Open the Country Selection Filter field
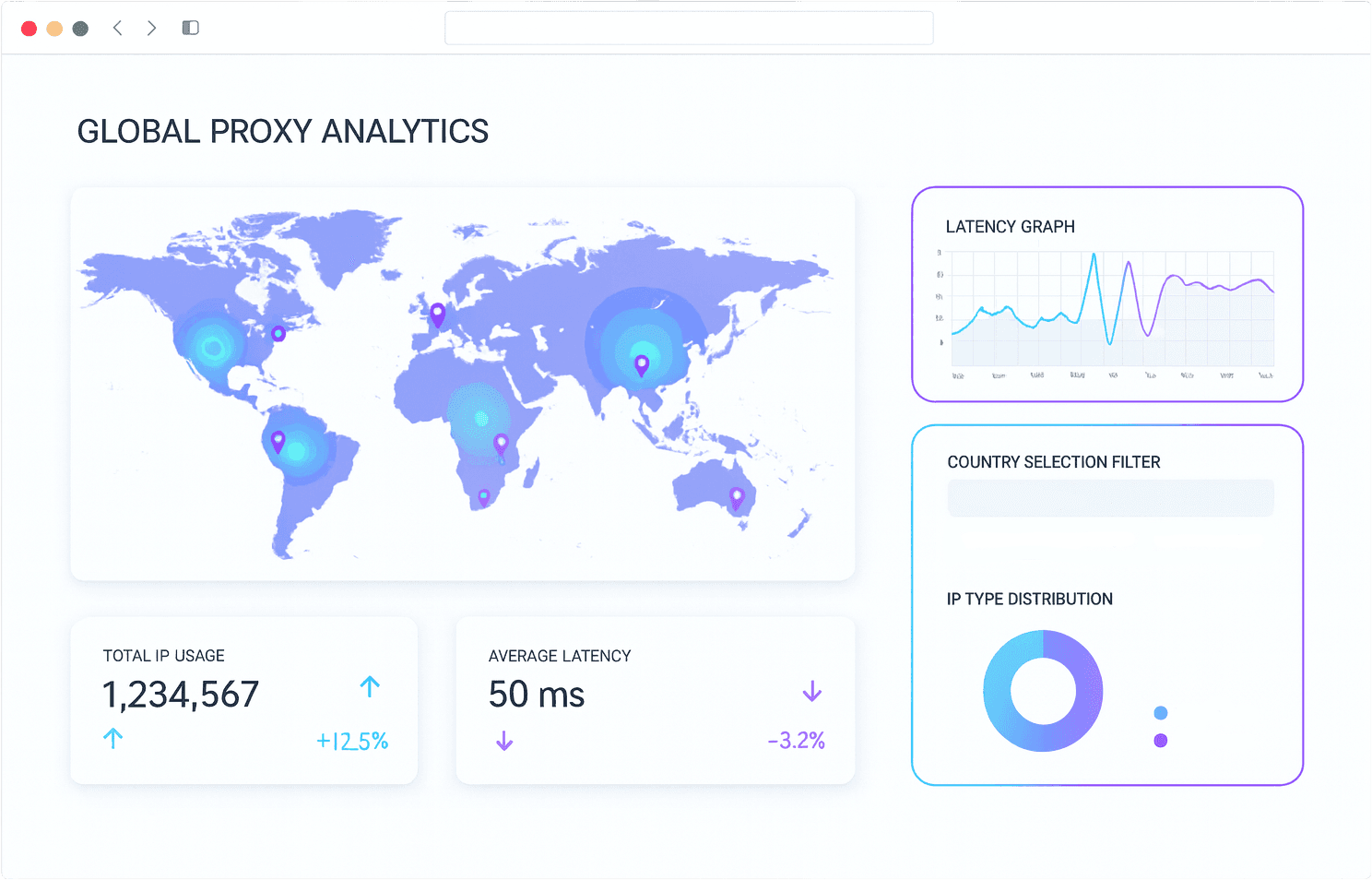Viewport: 1372px width, 880px height. [x=1111, y=498]
